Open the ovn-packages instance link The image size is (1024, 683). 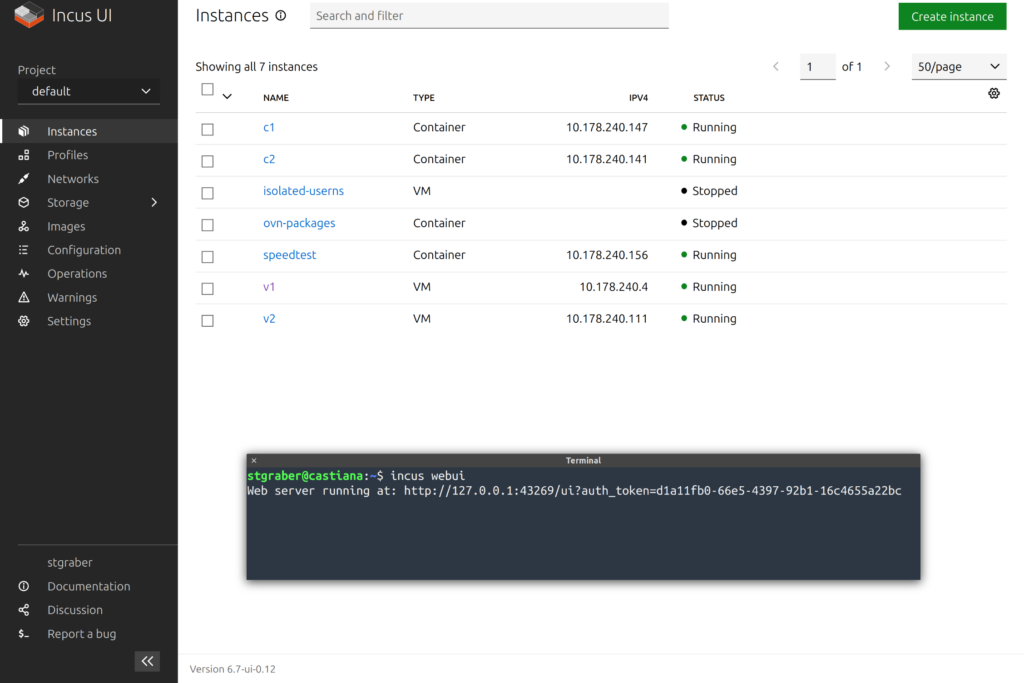[x=299, y=223]
